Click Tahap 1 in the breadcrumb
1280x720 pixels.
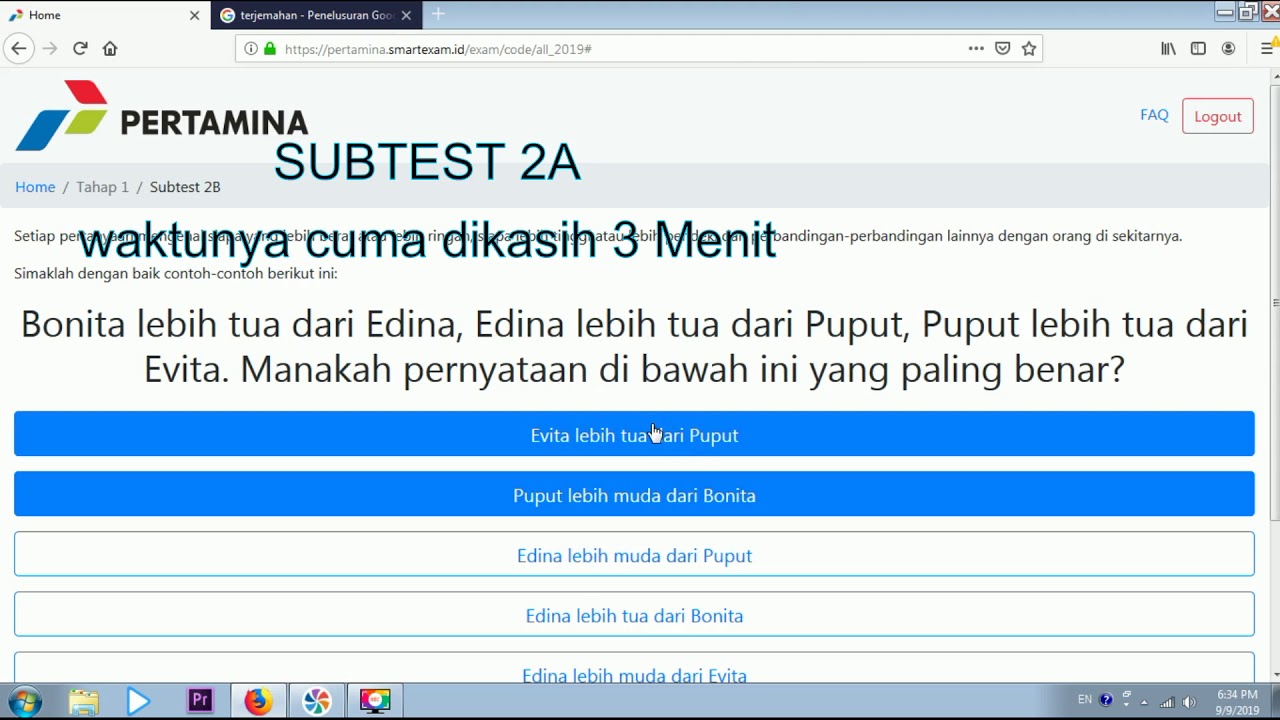point(102,187)
